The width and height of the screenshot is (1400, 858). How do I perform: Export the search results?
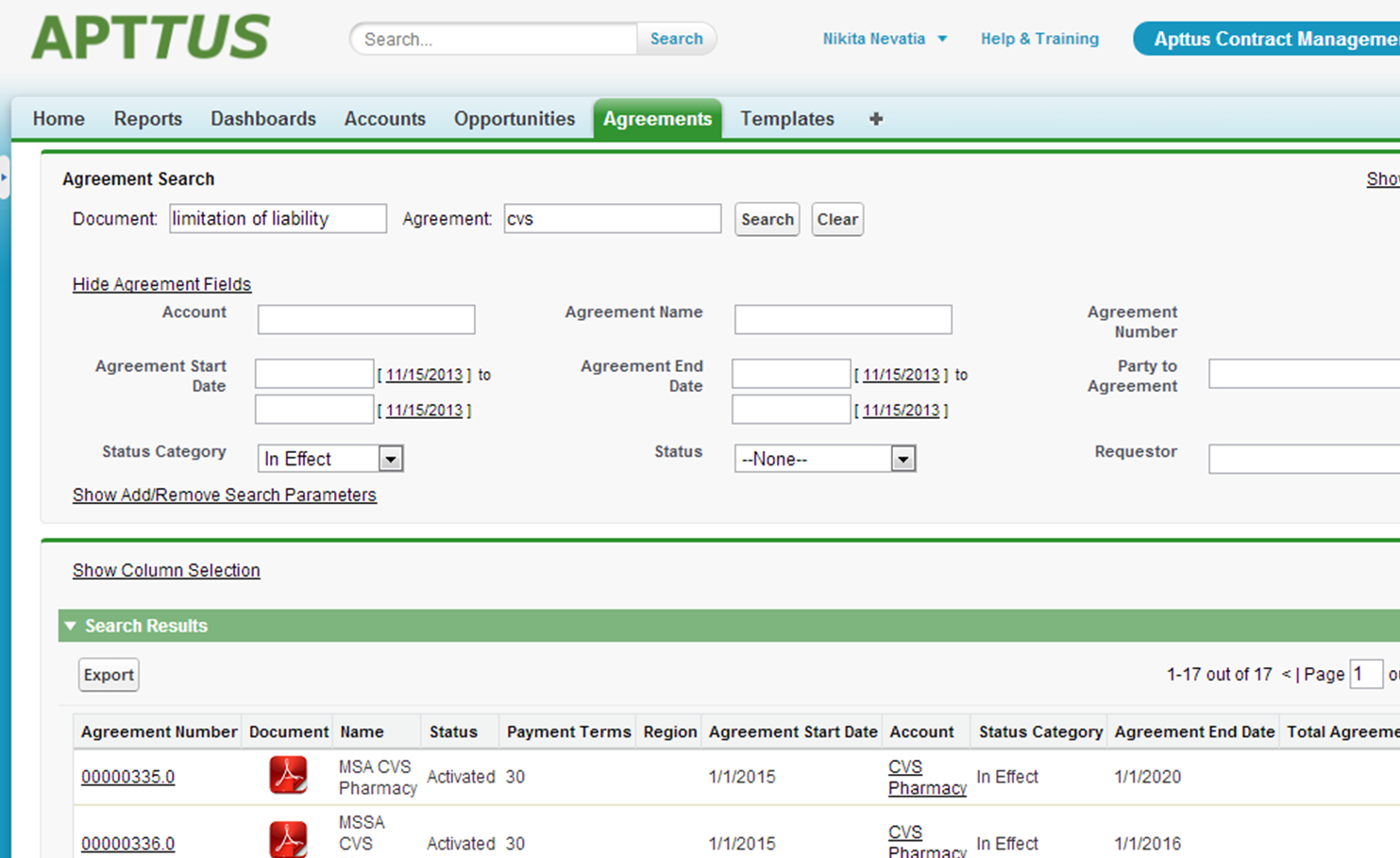(109, 675)
